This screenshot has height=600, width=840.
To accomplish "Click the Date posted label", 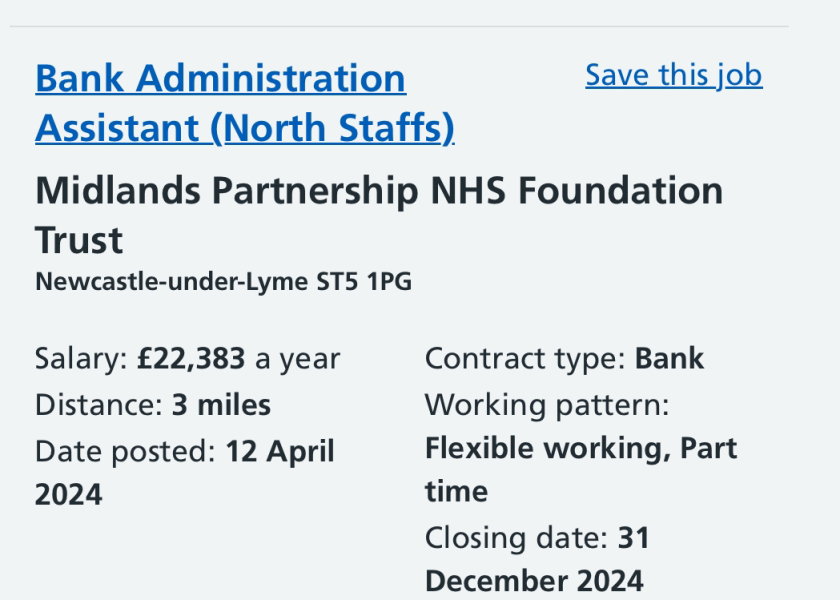I will point(125,451).
